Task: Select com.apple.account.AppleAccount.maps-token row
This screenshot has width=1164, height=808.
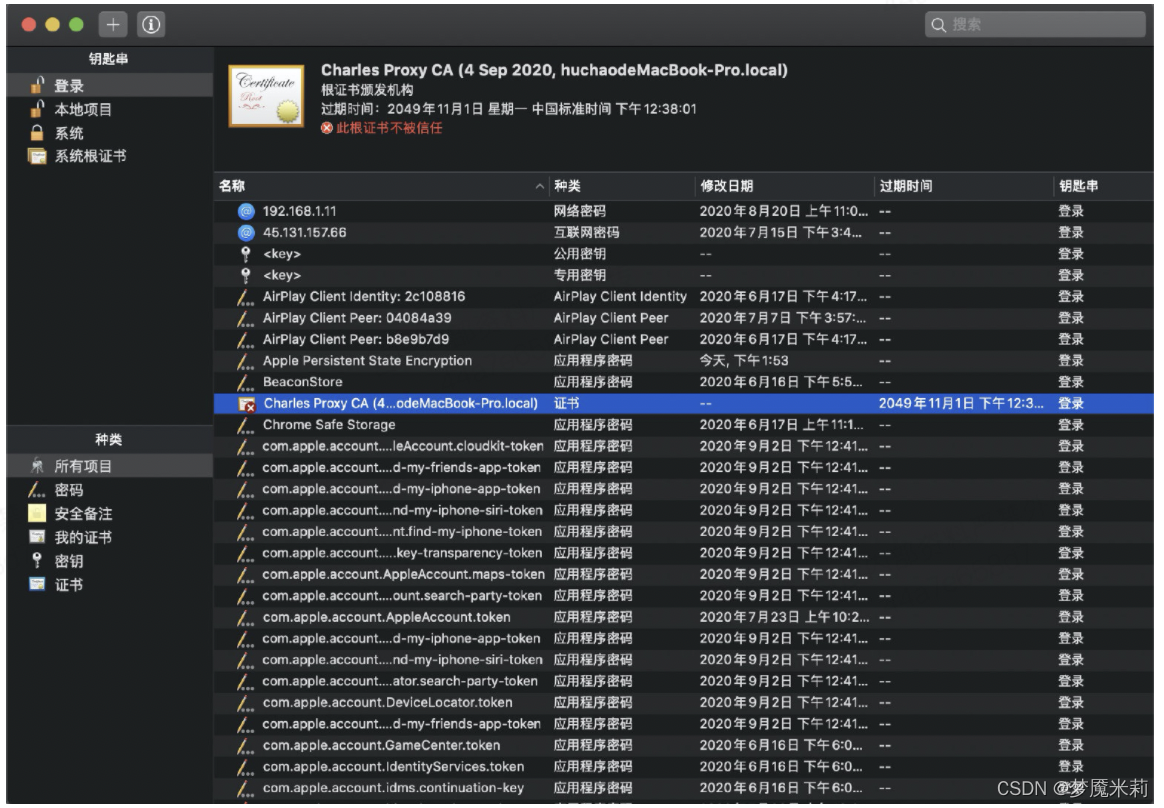Action: pyautogui.click(x=684, y=574)
